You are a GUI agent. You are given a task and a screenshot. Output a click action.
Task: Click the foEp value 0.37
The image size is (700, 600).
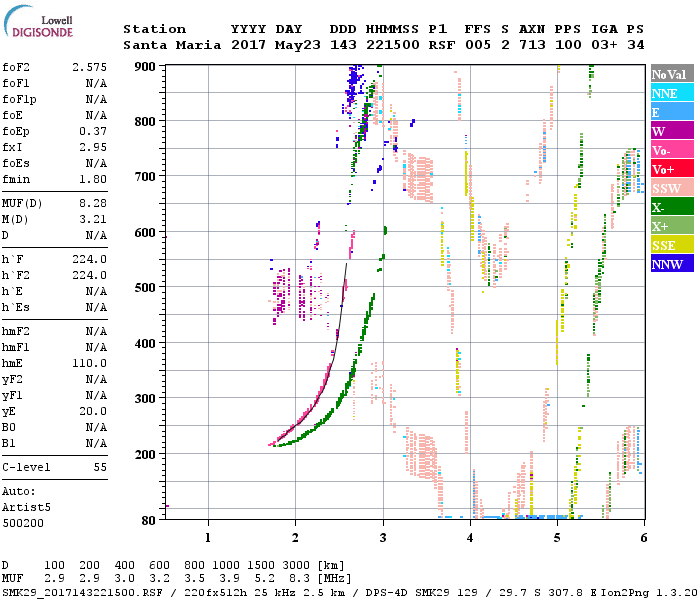[x=93, y=131]
